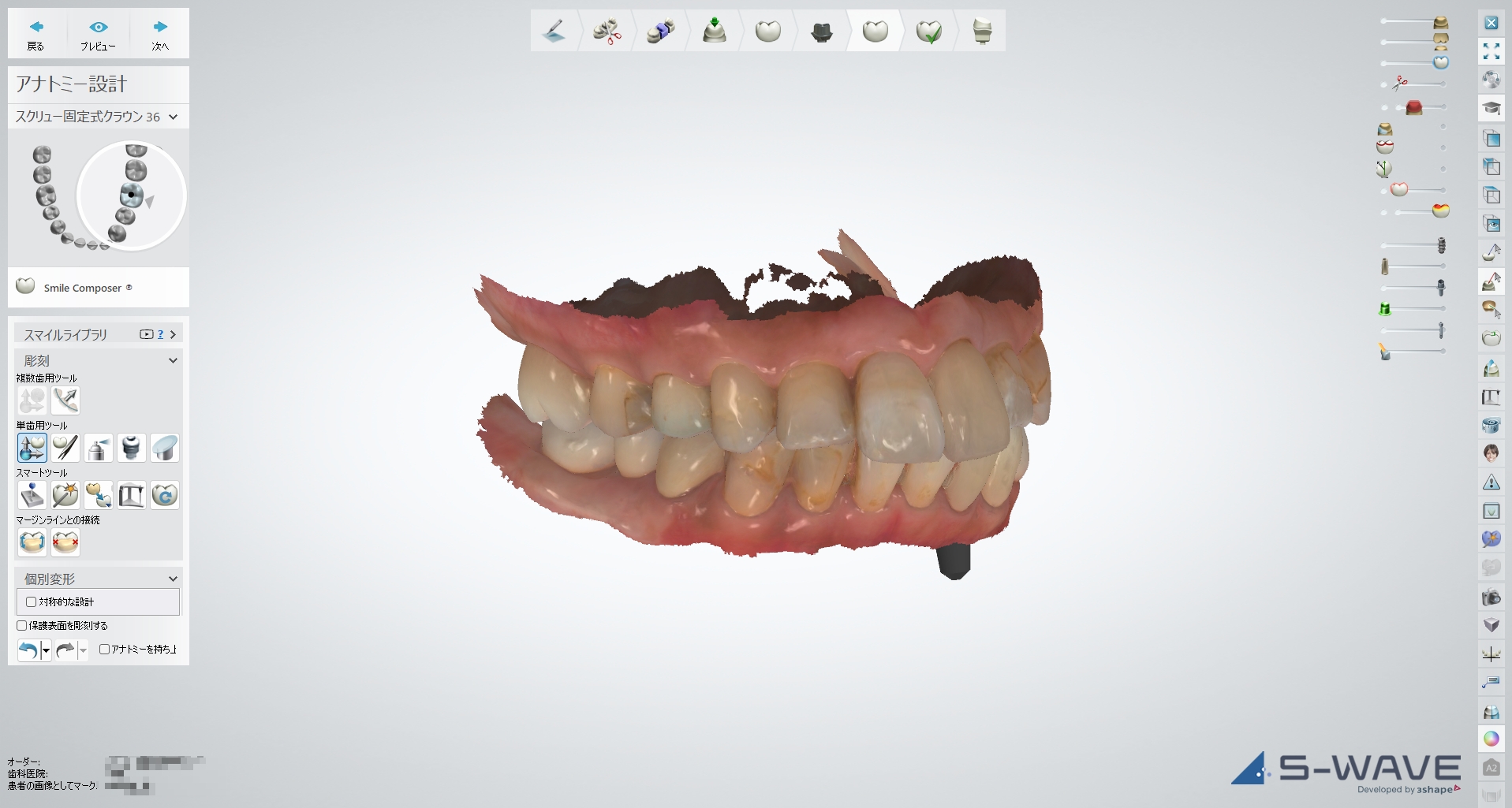Open the color wheel settings icon
This screenshot has width=1512, height=808.
[x=1491, y=739]
